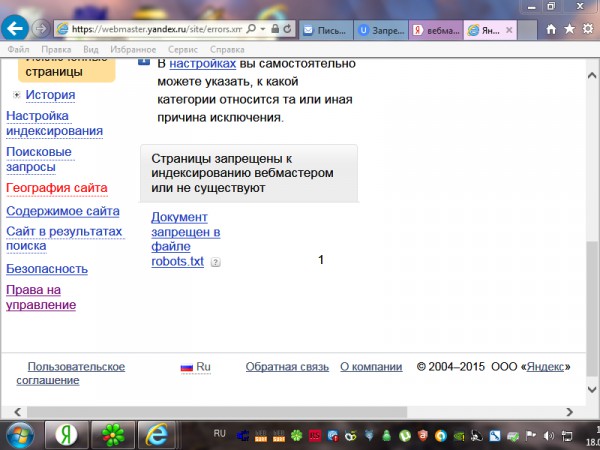Click the green figure tray icon
The image size is (600, 450).
click(386, 435)
